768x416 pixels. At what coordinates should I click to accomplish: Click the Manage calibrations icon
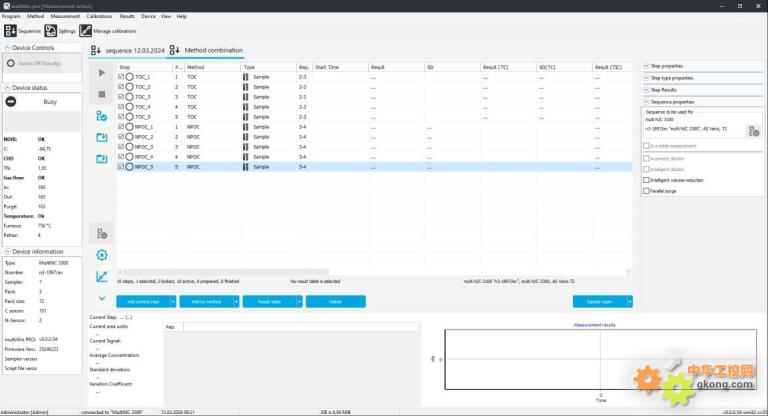point(86,31)
